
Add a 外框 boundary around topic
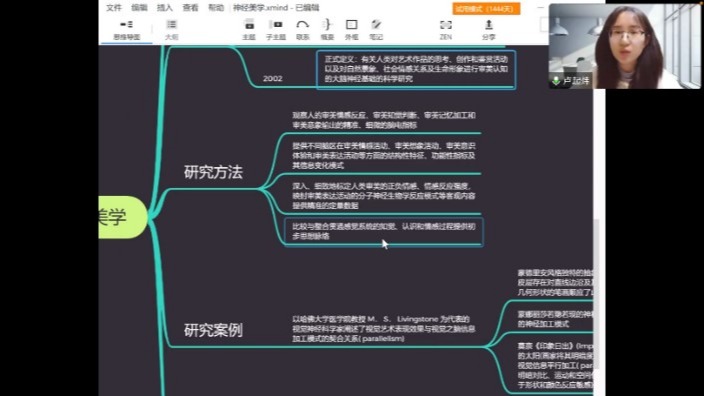point(351,30)
